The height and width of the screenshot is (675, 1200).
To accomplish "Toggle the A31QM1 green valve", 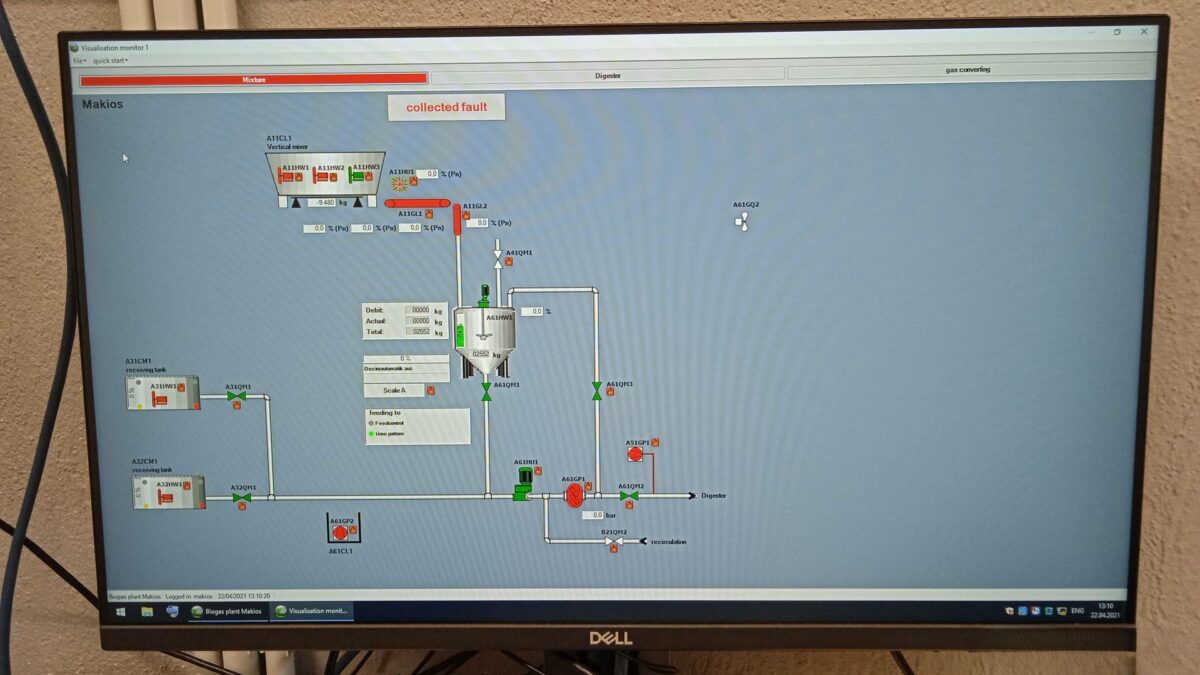I will pos(237,397).
